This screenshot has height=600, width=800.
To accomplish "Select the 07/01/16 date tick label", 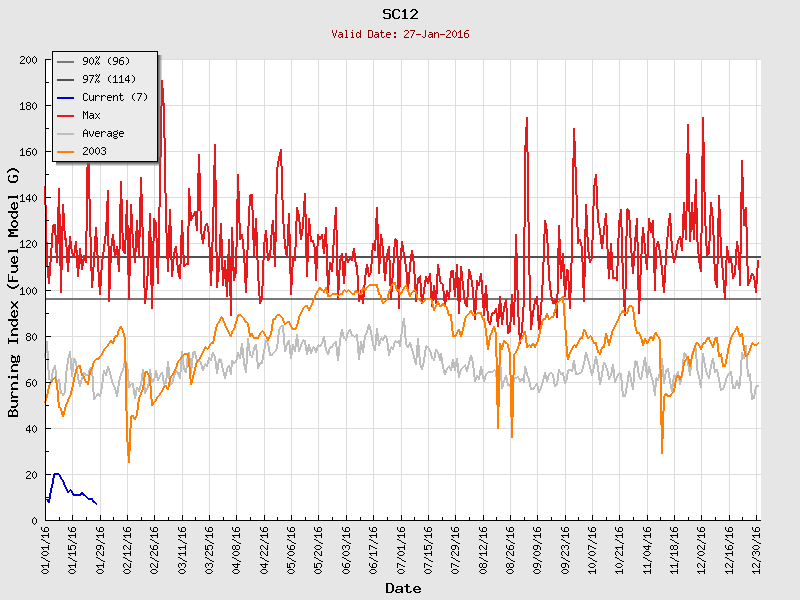I will (x=402, y=548).
